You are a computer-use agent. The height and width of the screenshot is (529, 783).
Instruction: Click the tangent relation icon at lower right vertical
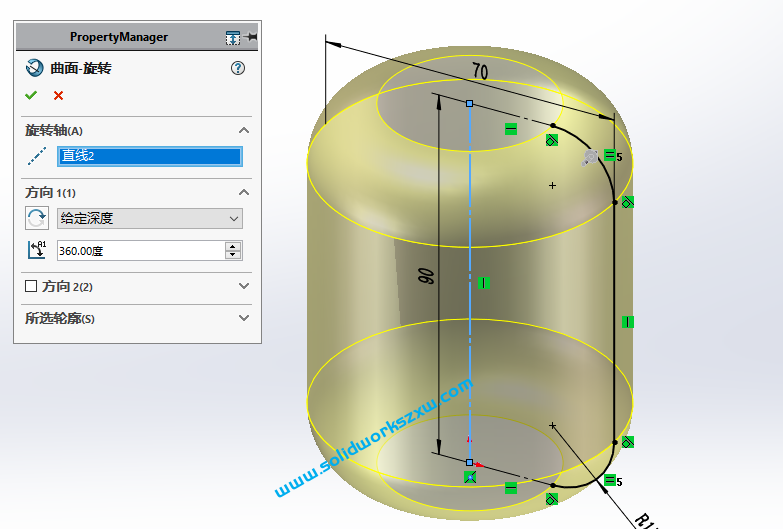click(x=628, y=442)
